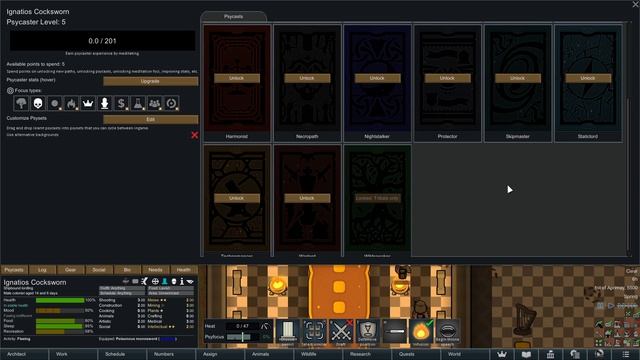Unlock the Protector path
This screenshot has width=640, height=360.
(x=447, y=78)
